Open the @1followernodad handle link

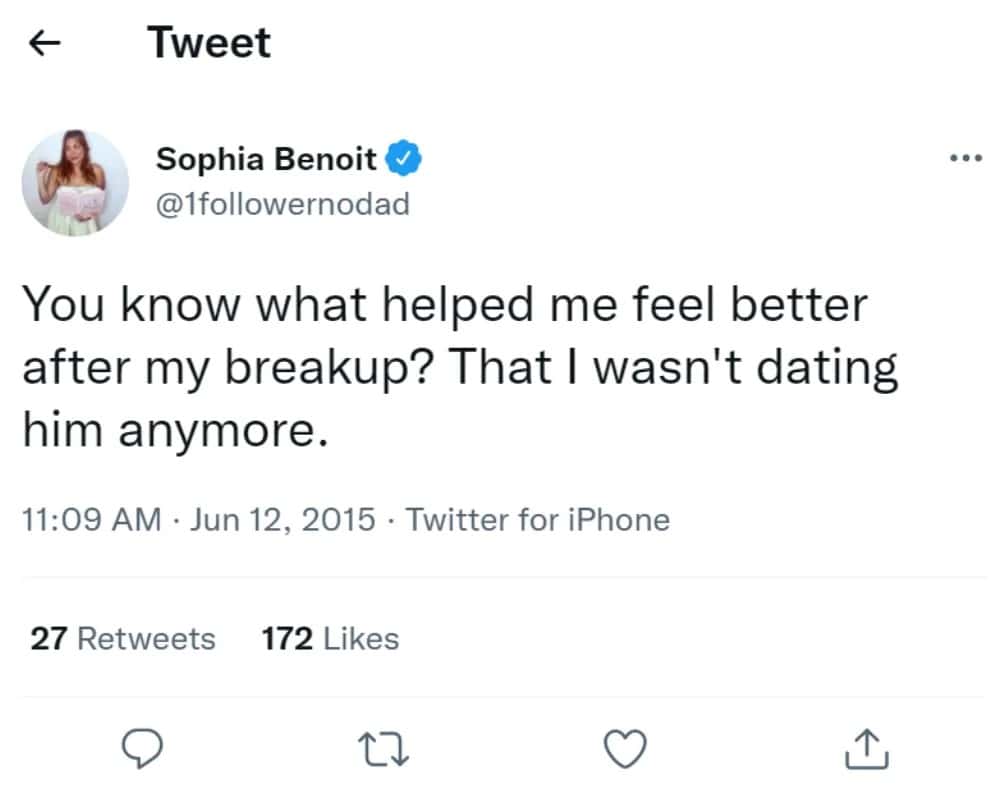283,203
